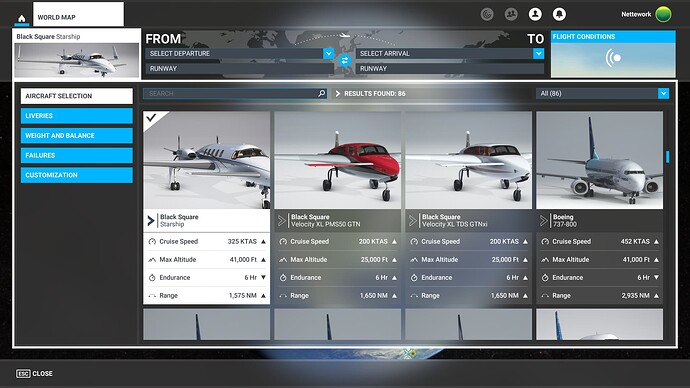Click Starship 325 KTAS up arrow
This screenshot has height=388, width=690.
click(263, 242)
